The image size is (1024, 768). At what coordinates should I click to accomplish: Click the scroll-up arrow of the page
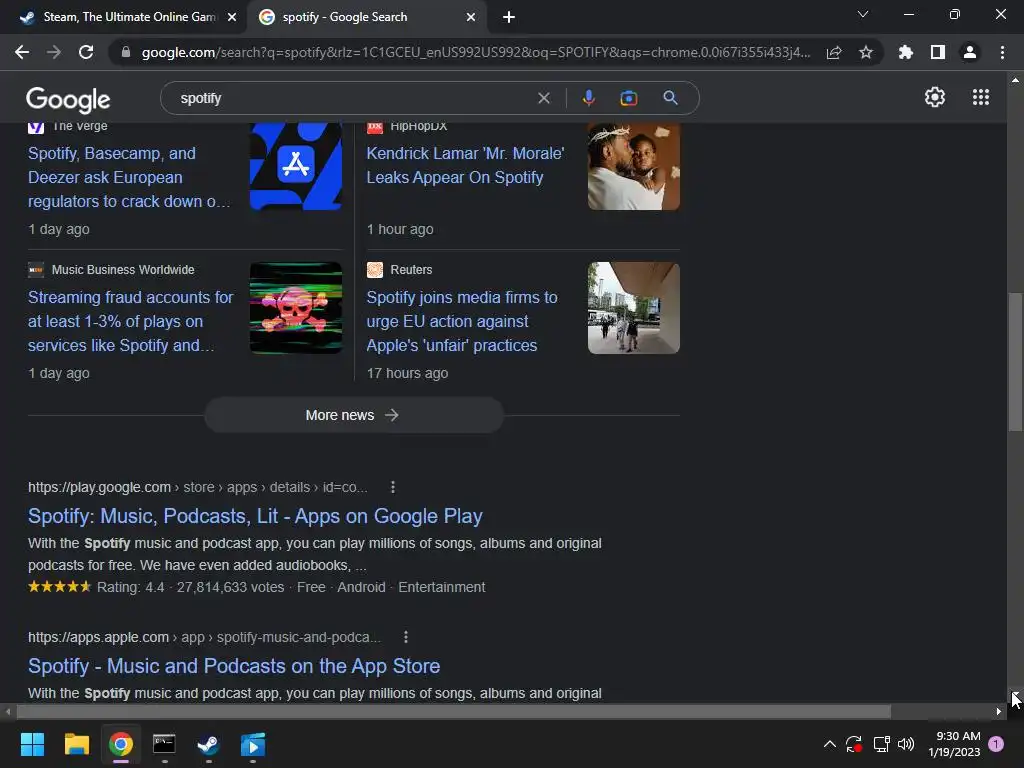click(x=1015, y=80)
